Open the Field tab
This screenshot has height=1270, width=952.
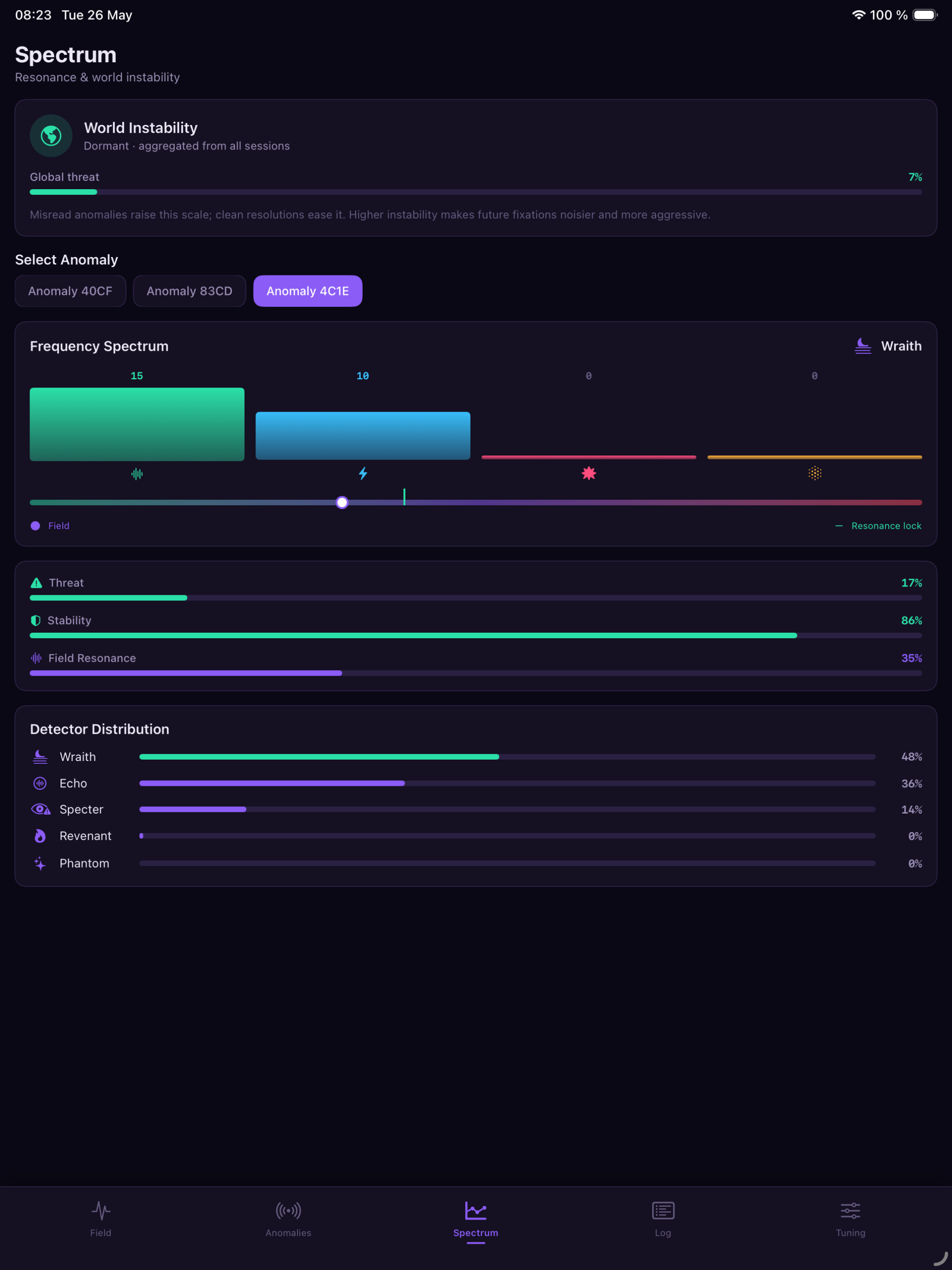tap(101, 1219)
